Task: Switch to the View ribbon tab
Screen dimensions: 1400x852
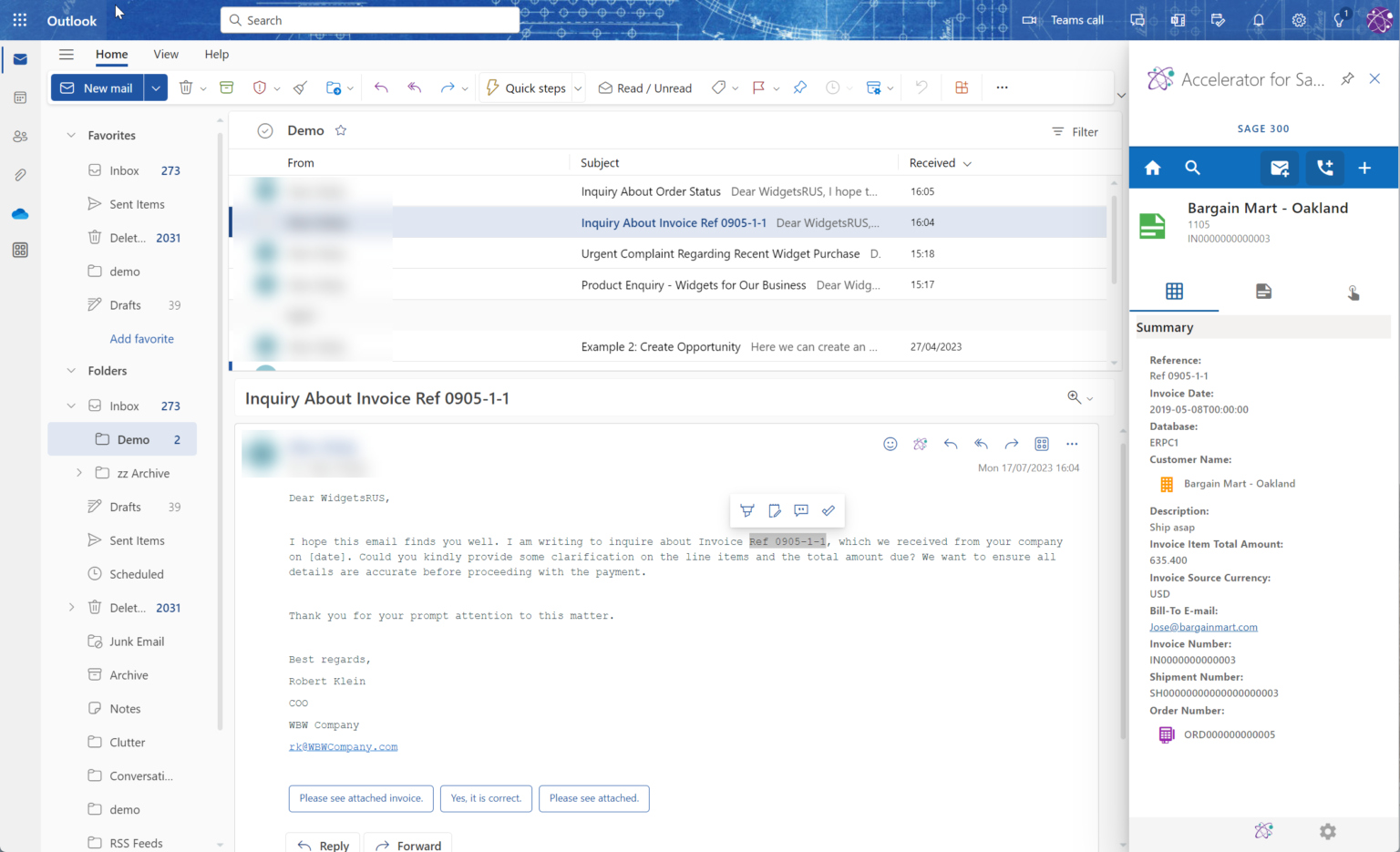Action: tap(166, 55)
